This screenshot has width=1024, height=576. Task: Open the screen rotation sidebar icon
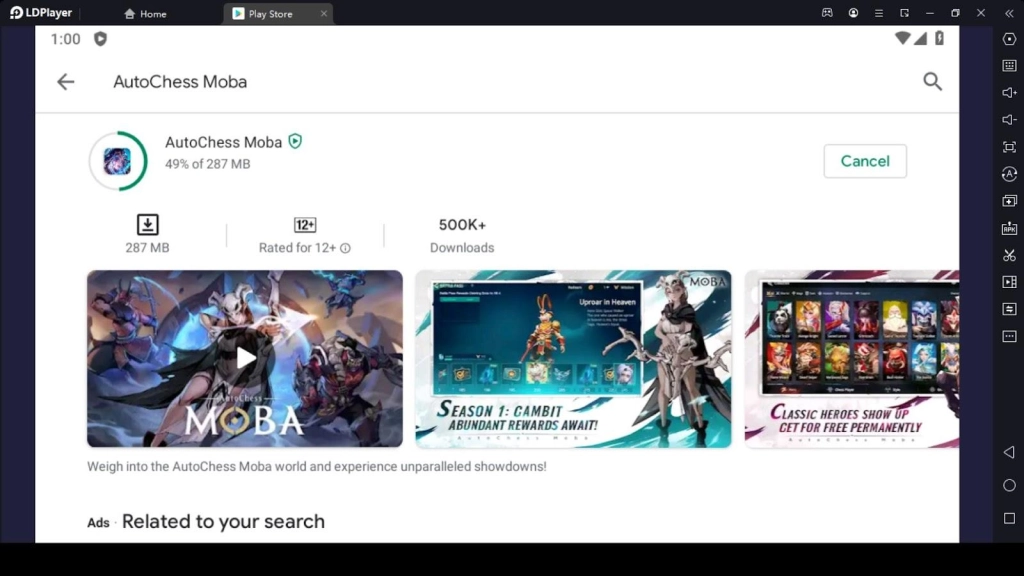[1009, 172]
